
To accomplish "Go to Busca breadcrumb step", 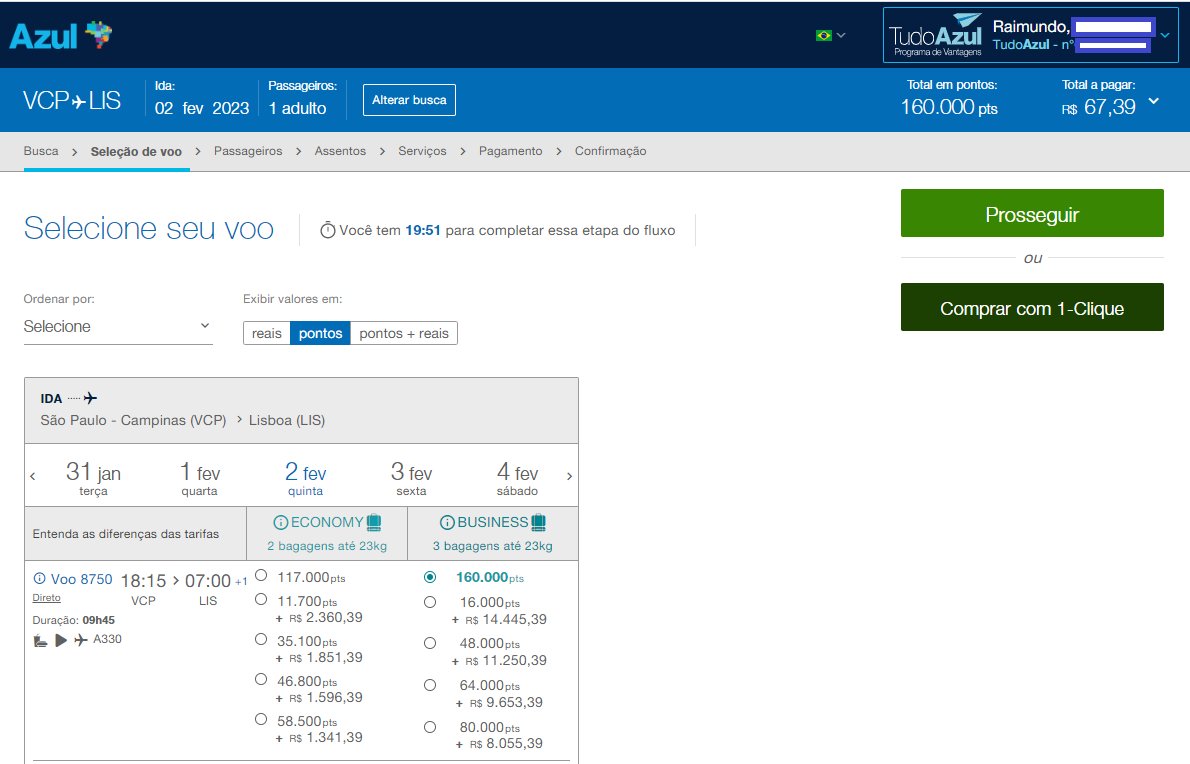I will [x=41, y=151].
